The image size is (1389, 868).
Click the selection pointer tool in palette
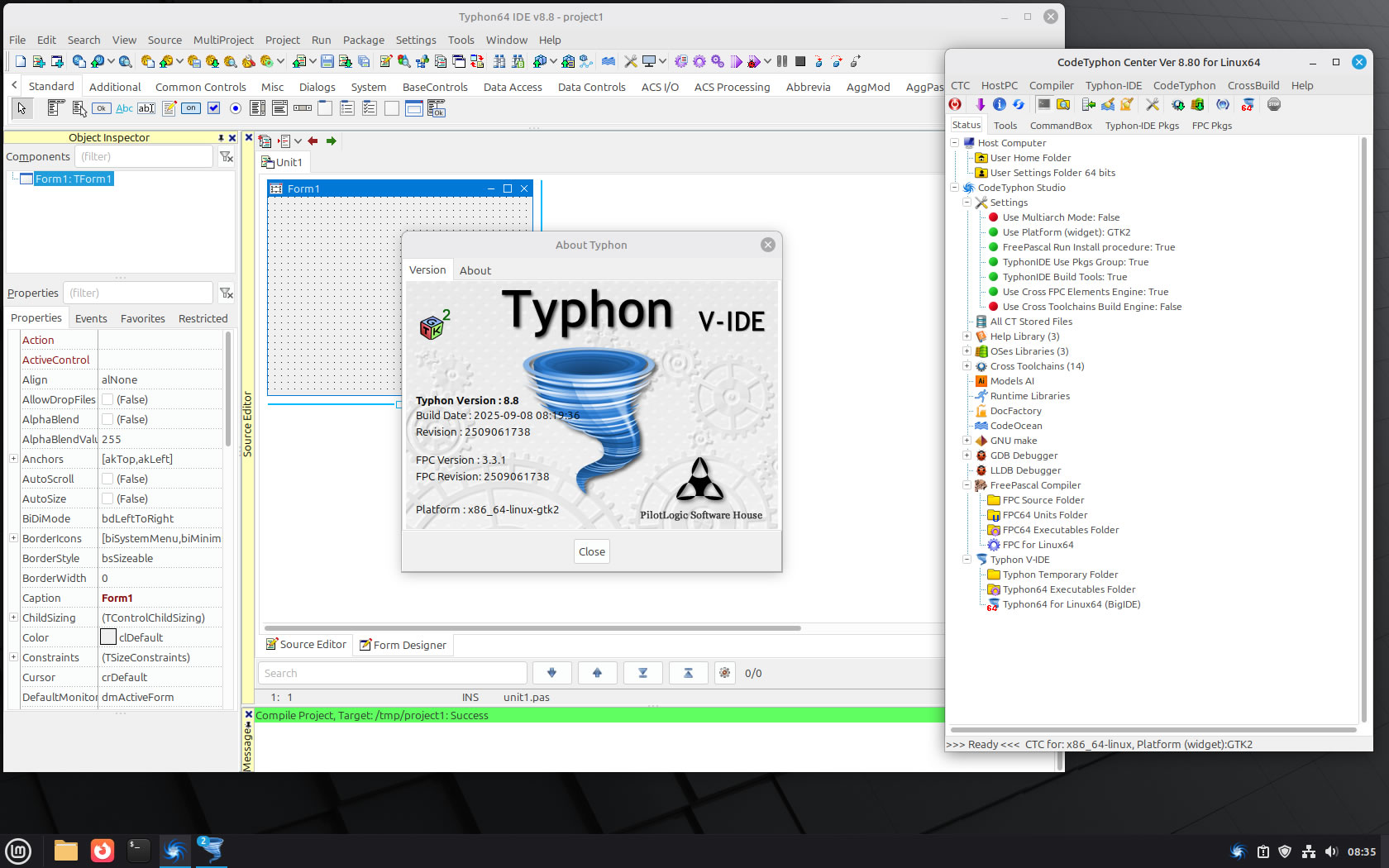(x=21, y=108)
